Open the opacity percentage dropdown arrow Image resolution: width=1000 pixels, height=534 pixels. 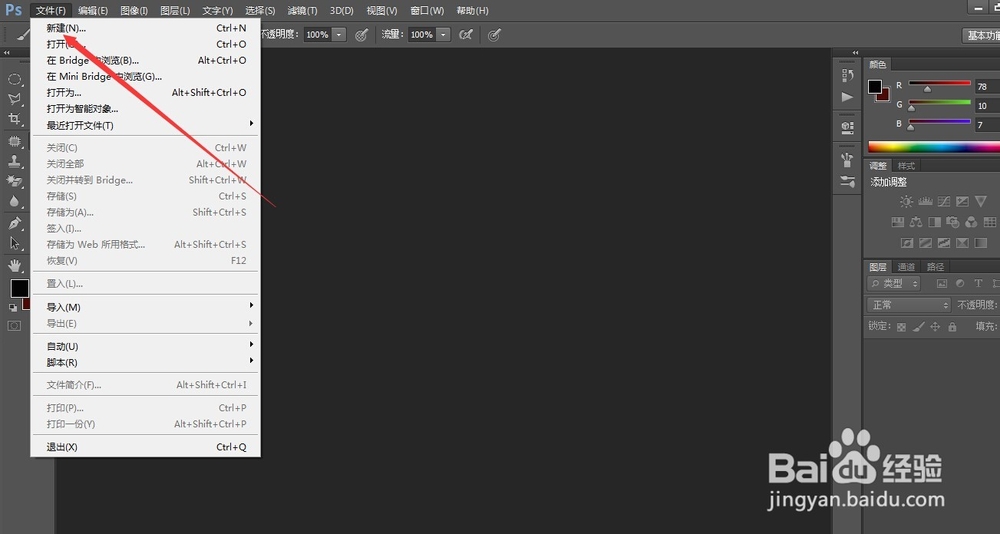[340, 35]
